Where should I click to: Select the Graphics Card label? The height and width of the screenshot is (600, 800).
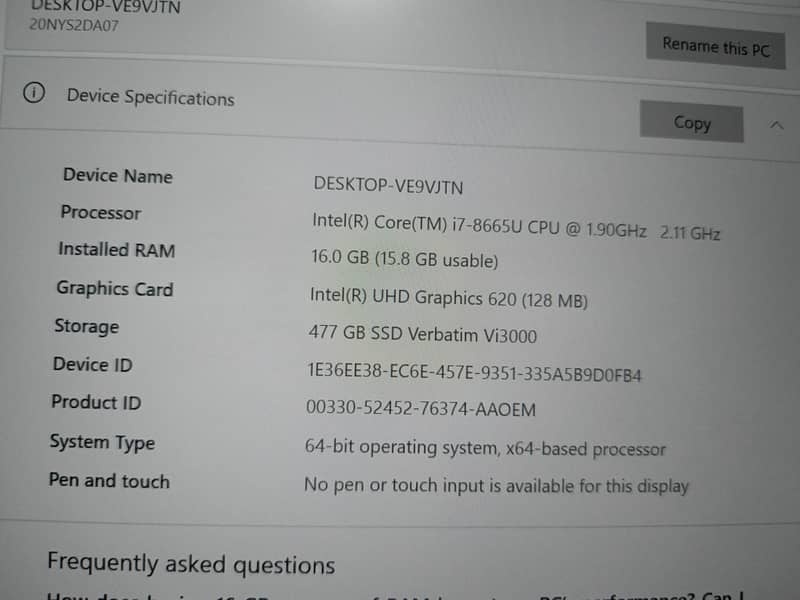pos(115,288)
